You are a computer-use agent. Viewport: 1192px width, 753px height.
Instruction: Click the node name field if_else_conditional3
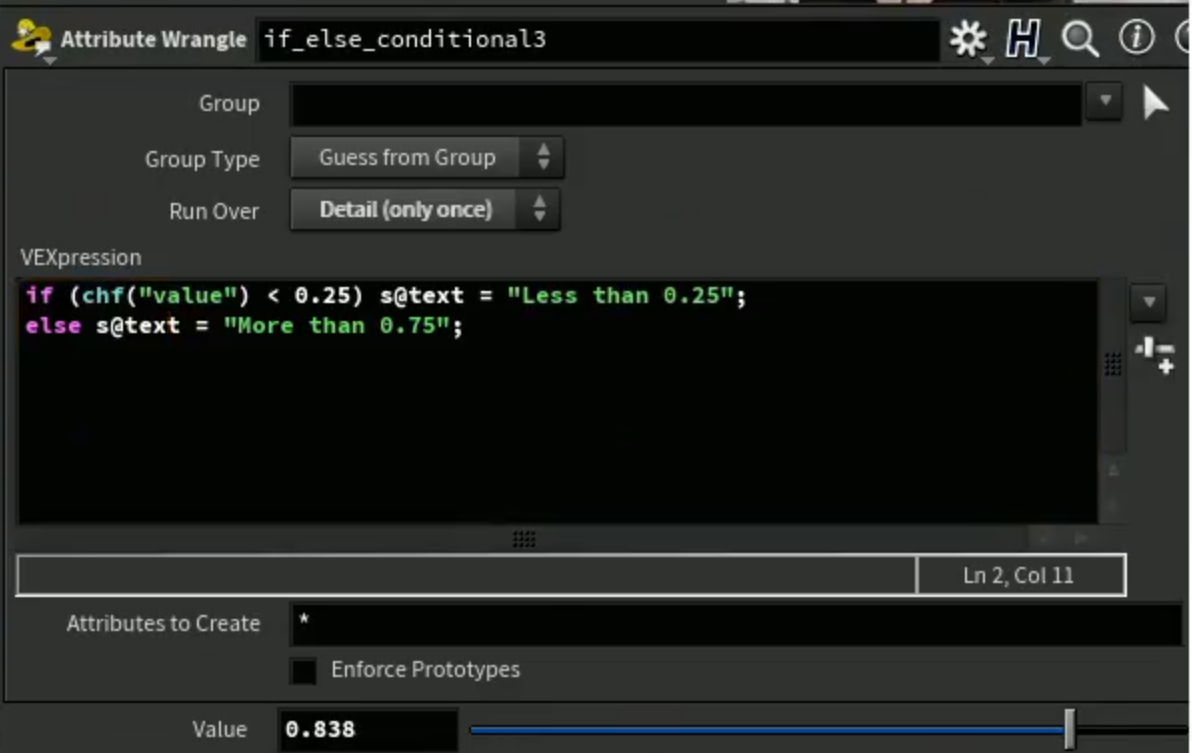[598, 39]
